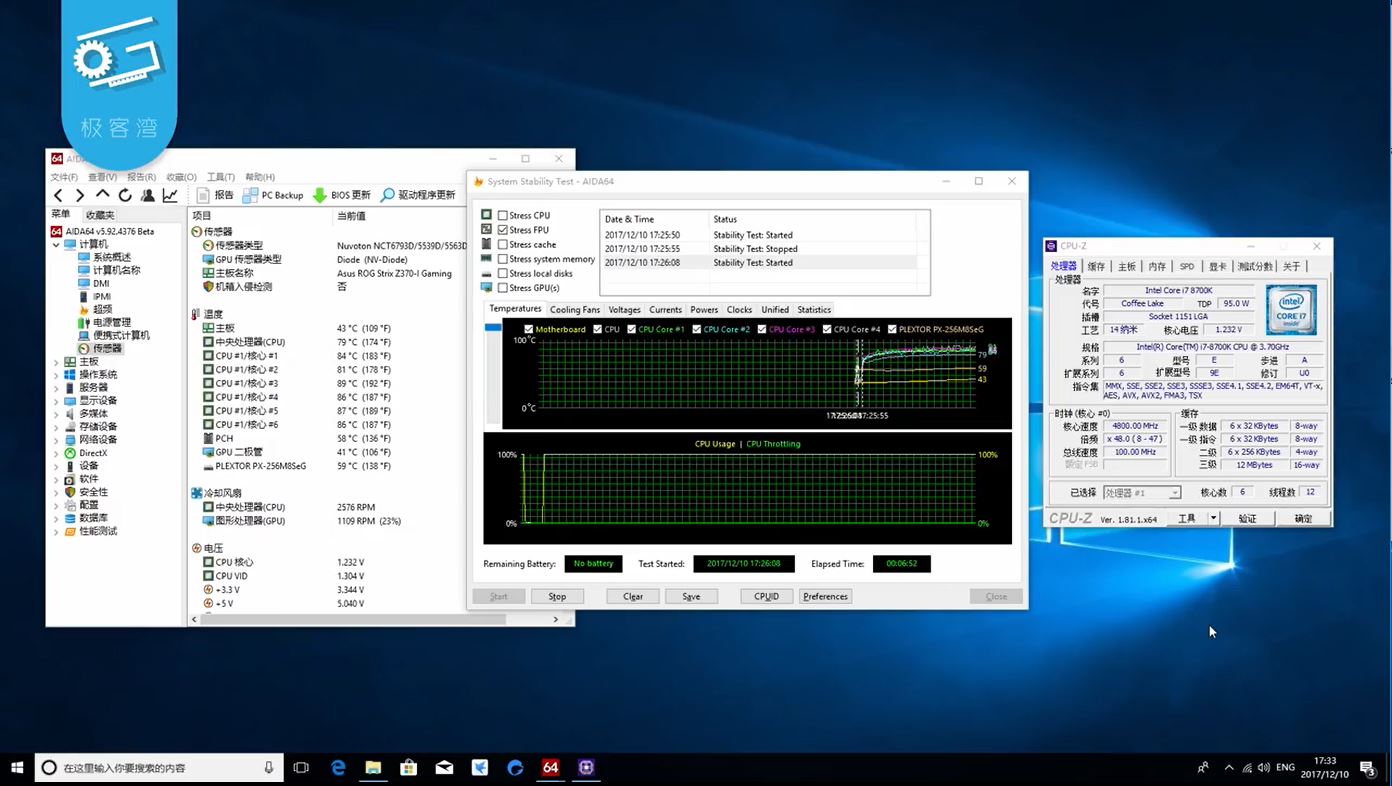Click the user profile icon in AIDA64 toolbar
Viewport: 1392px width, 786px height.
click(148, 195)
